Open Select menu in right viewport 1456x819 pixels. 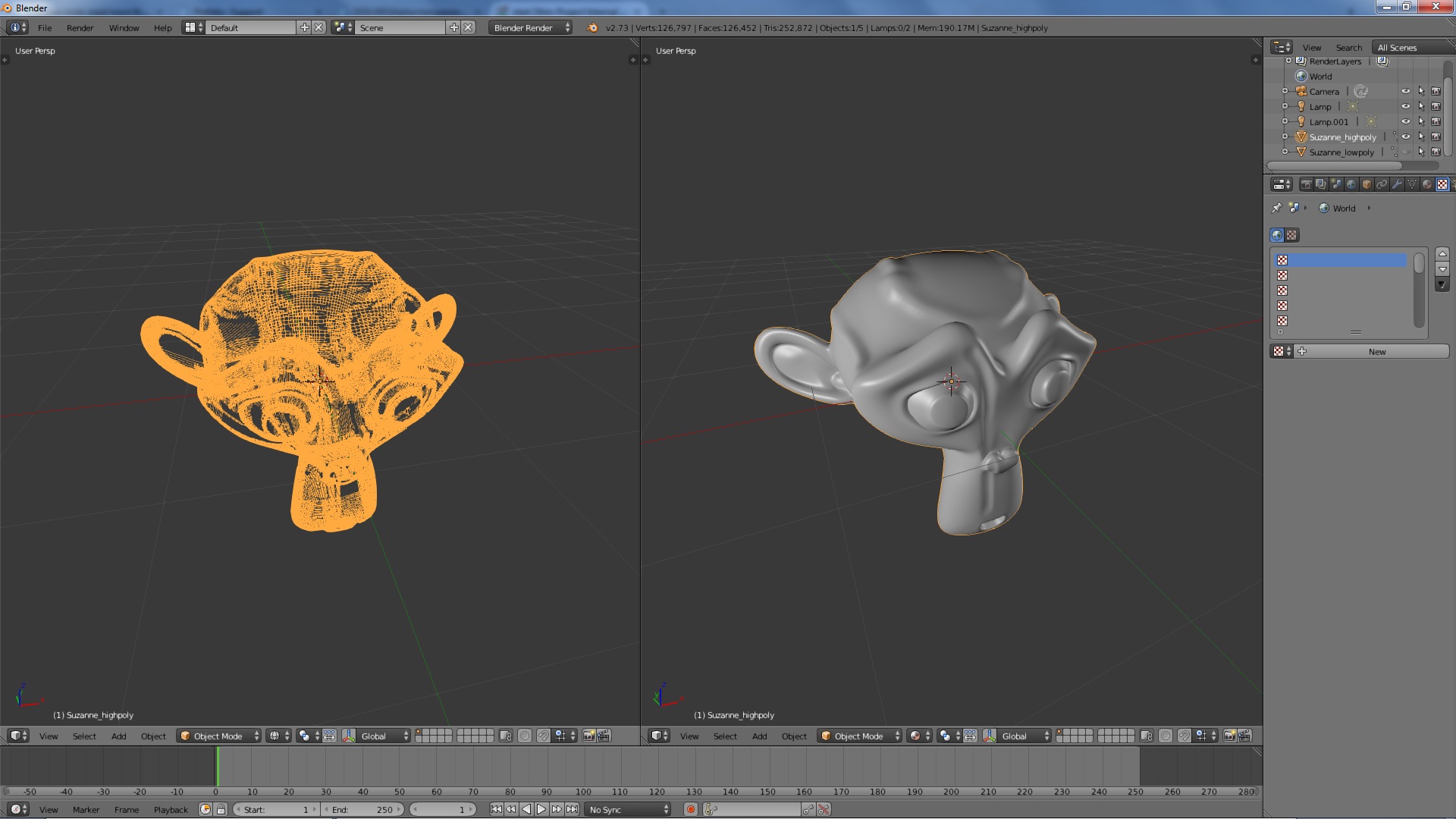pyautogui.click(x=725, y=736)
